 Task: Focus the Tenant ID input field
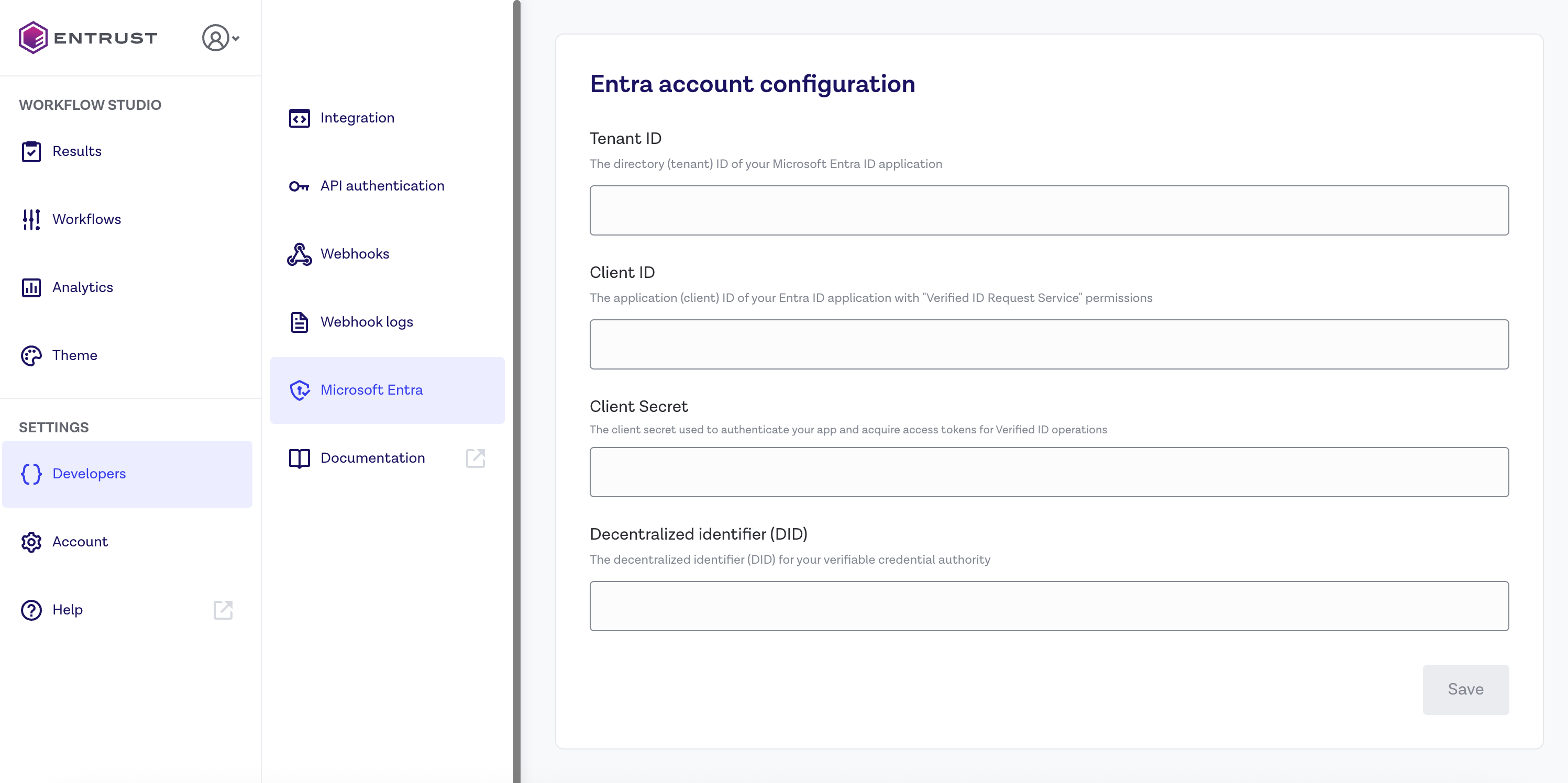pos(1048,210)
